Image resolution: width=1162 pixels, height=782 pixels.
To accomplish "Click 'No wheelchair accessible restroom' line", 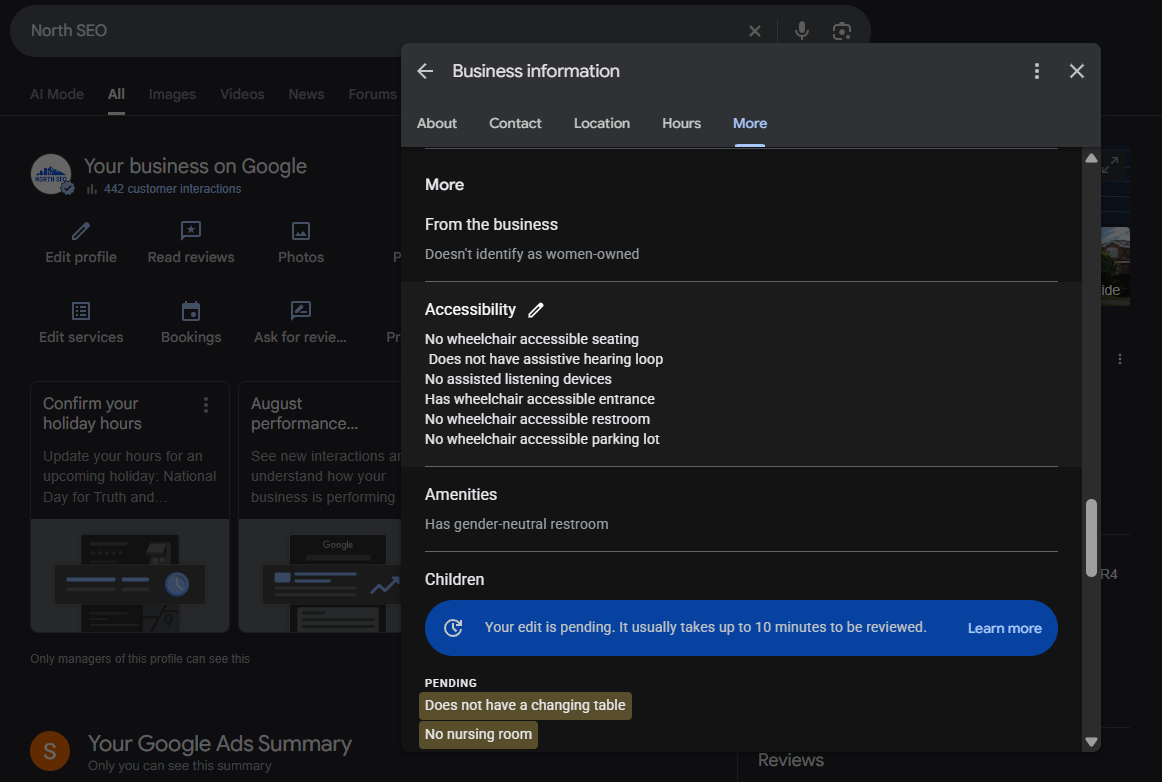I will [537, 420].
